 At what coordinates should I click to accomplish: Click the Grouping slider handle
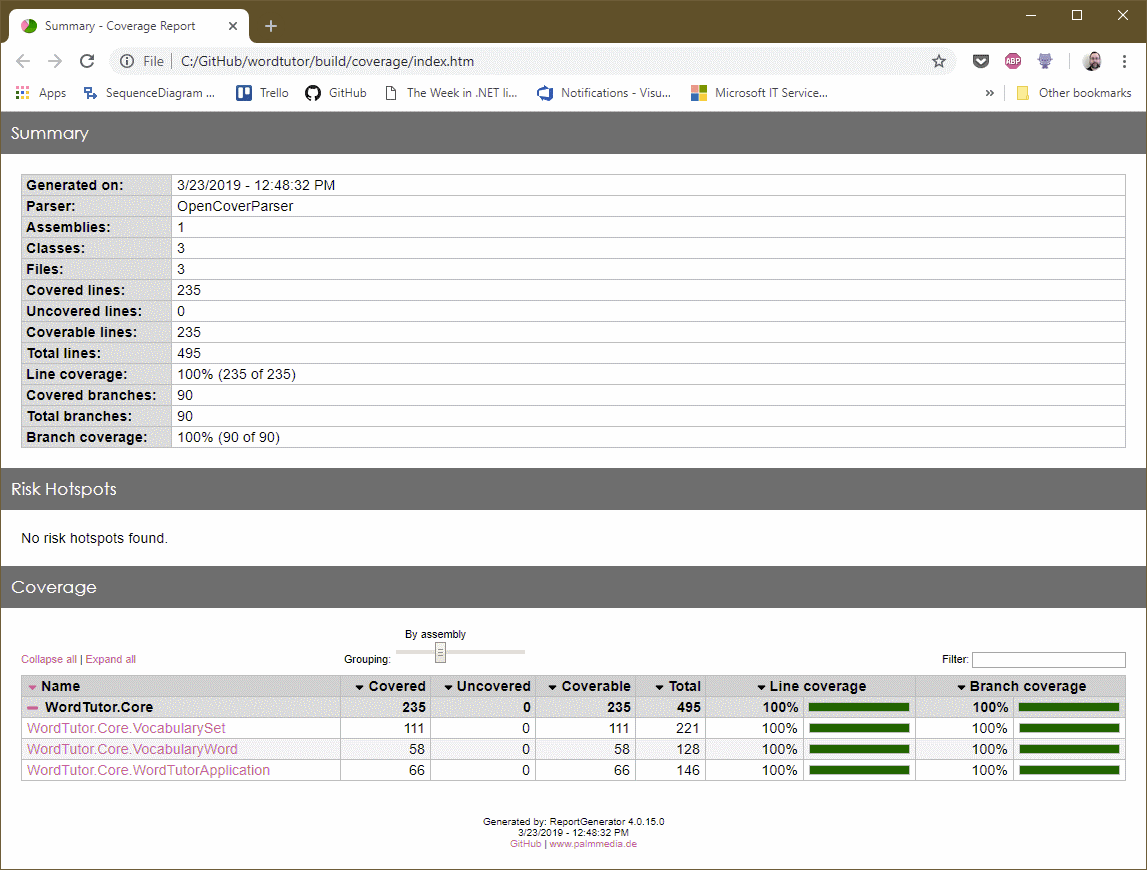point(440,652)
